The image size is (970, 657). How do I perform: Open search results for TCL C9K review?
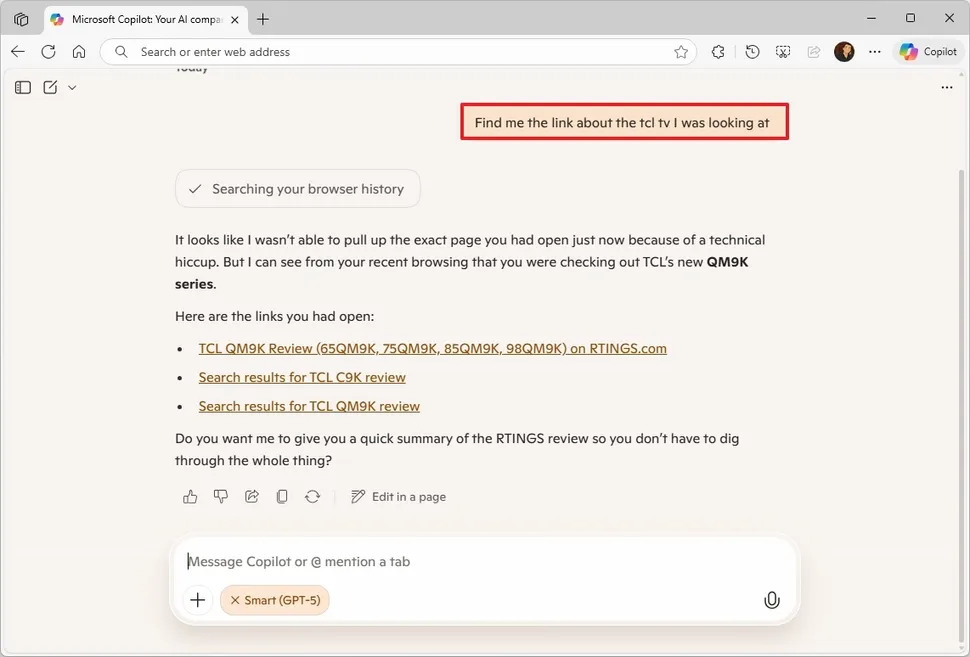tap(302, 377)
